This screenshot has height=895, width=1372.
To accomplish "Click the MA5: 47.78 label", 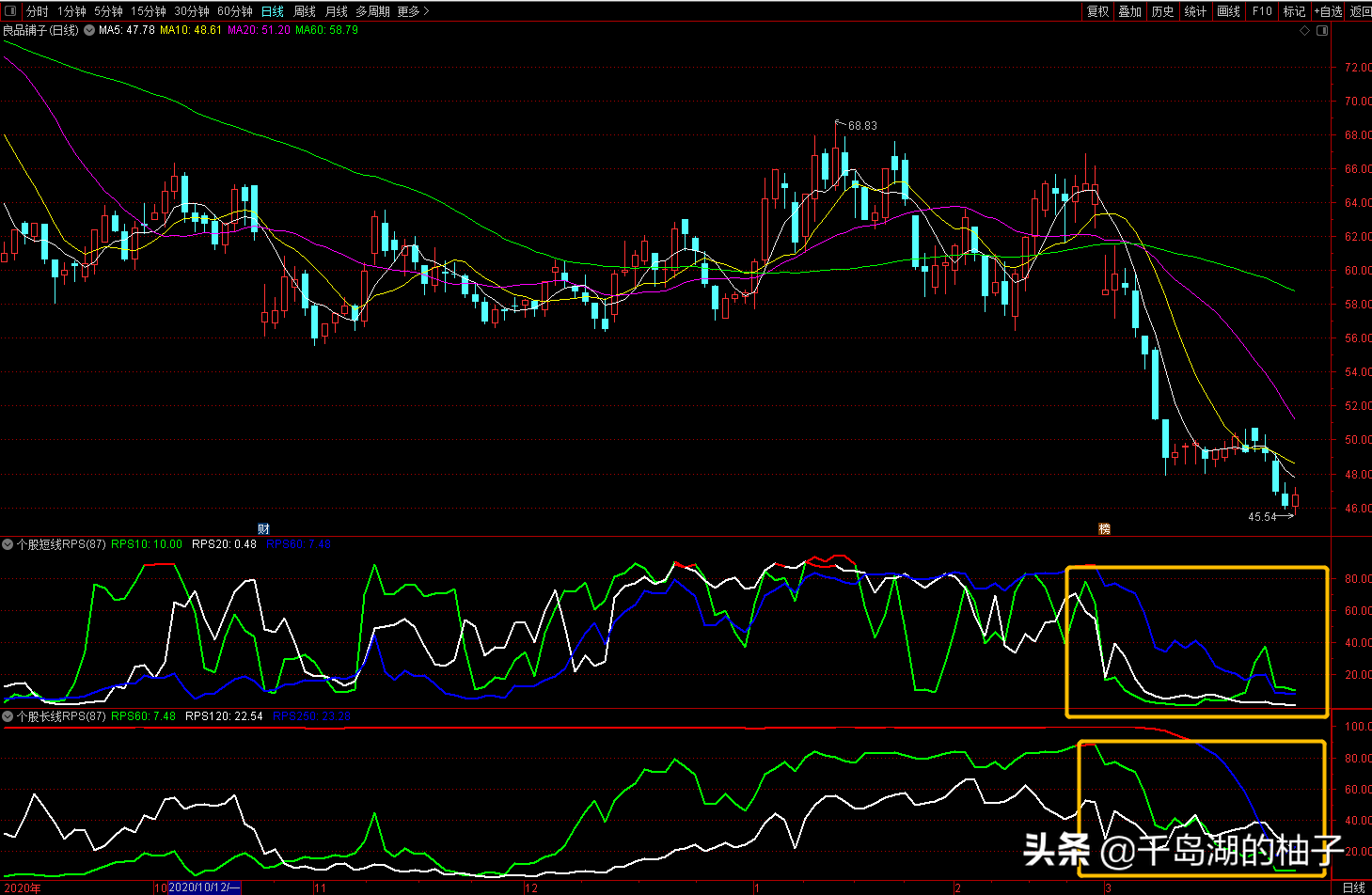I will 127,30.
